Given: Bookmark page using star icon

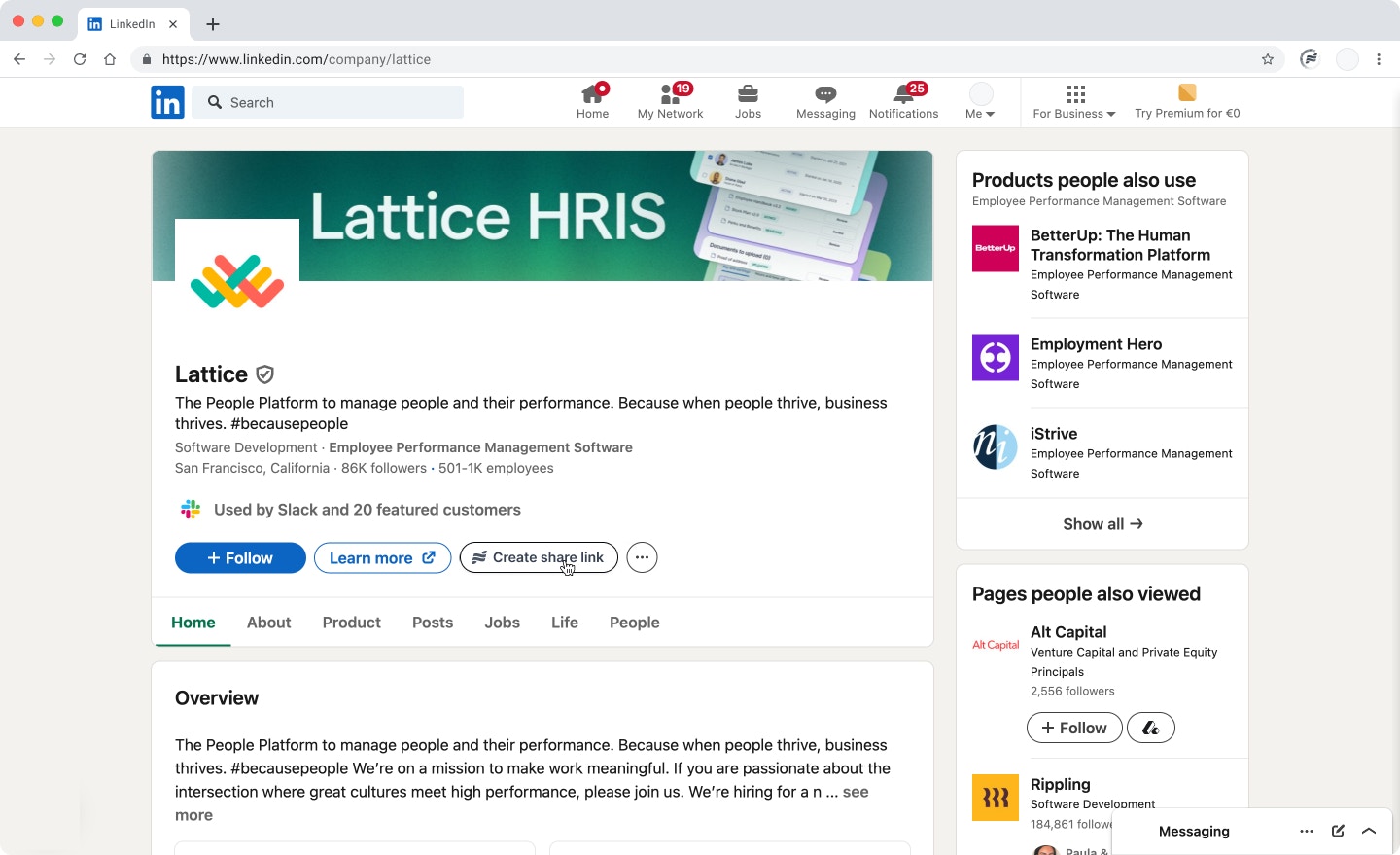Looking at the screenshot, I should 1268,59.
